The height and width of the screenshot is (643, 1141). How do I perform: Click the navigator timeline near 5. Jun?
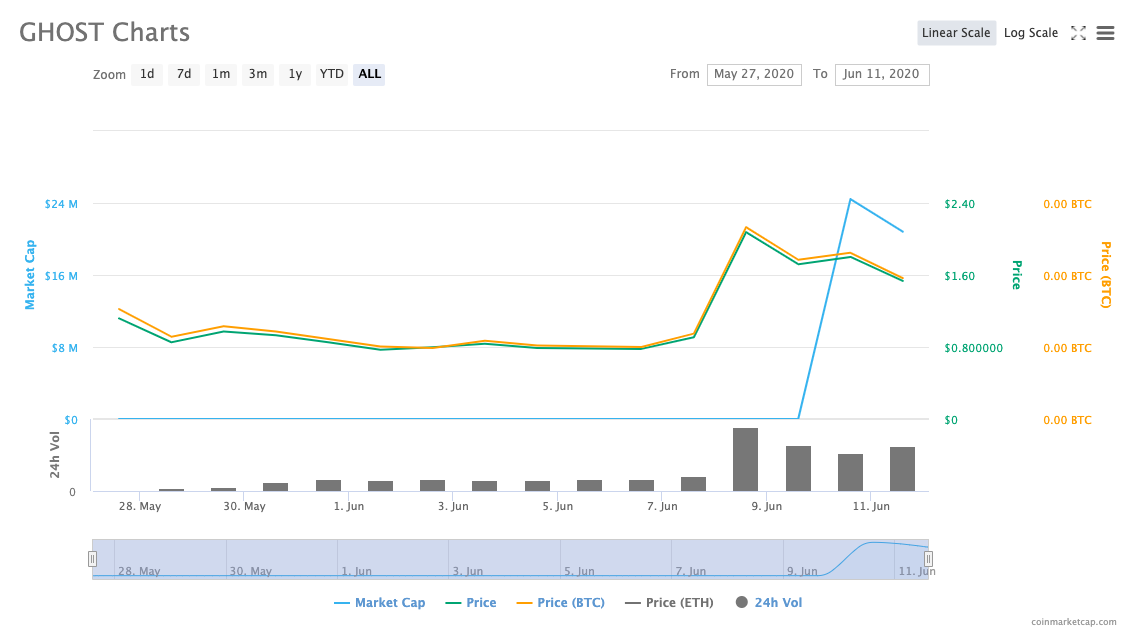pos(579,571)
